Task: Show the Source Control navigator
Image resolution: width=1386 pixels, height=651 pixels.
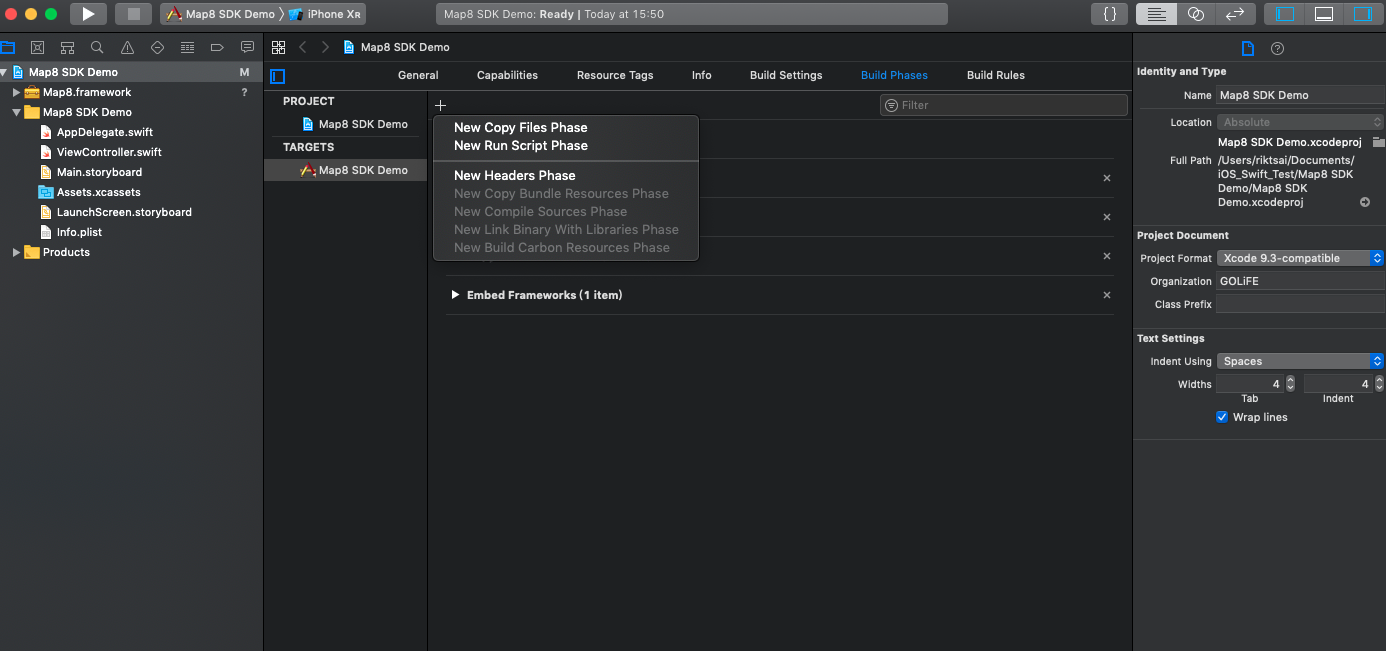Action: [37, 47]
